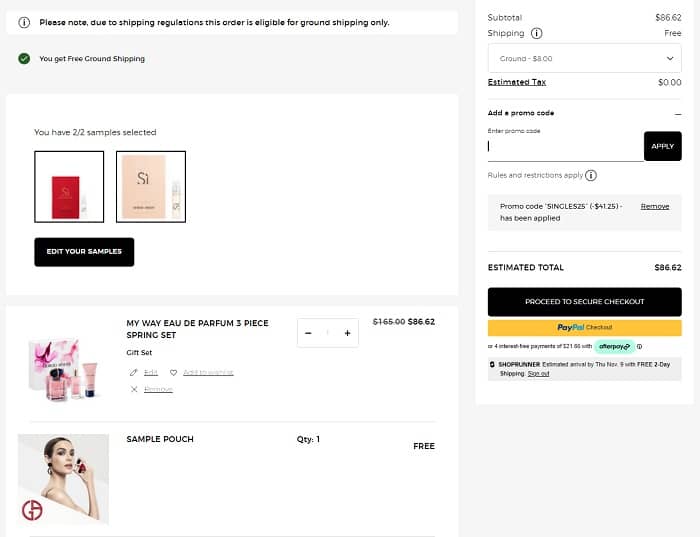This screenshot has height=537, width=700.
Task: Click the X remove icon for the gift set
Action: pyautogui.click(x=135, y=389)
